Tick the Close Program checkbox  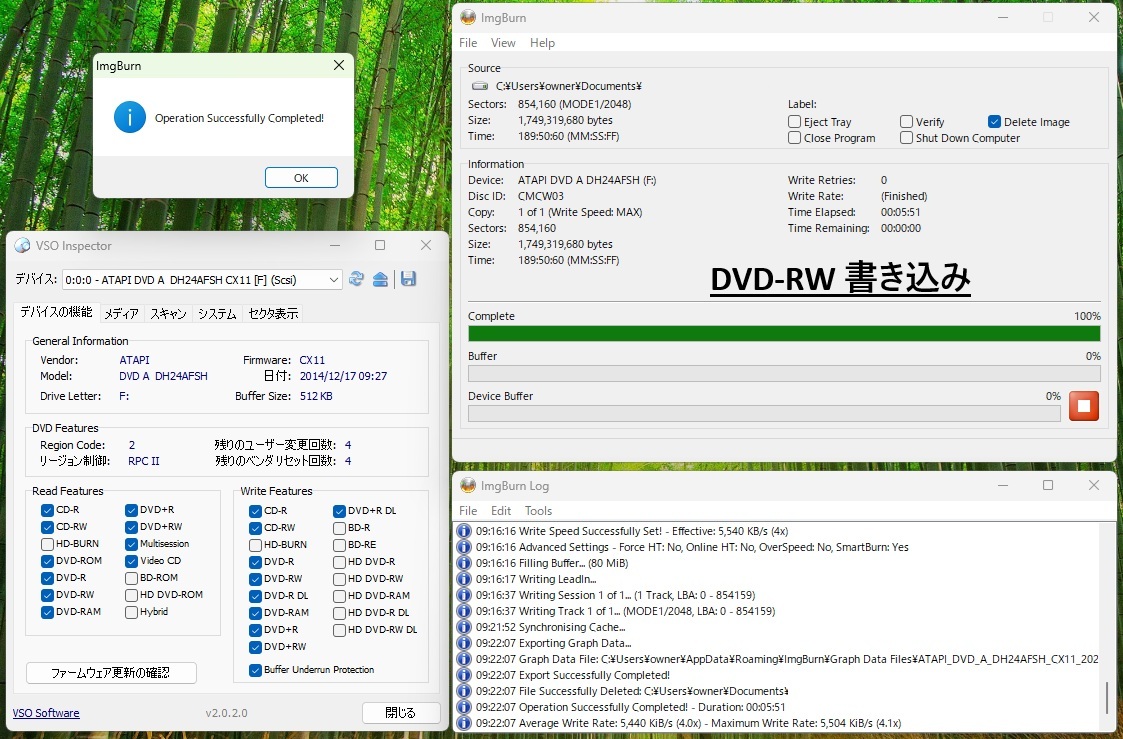click(794, 137)
